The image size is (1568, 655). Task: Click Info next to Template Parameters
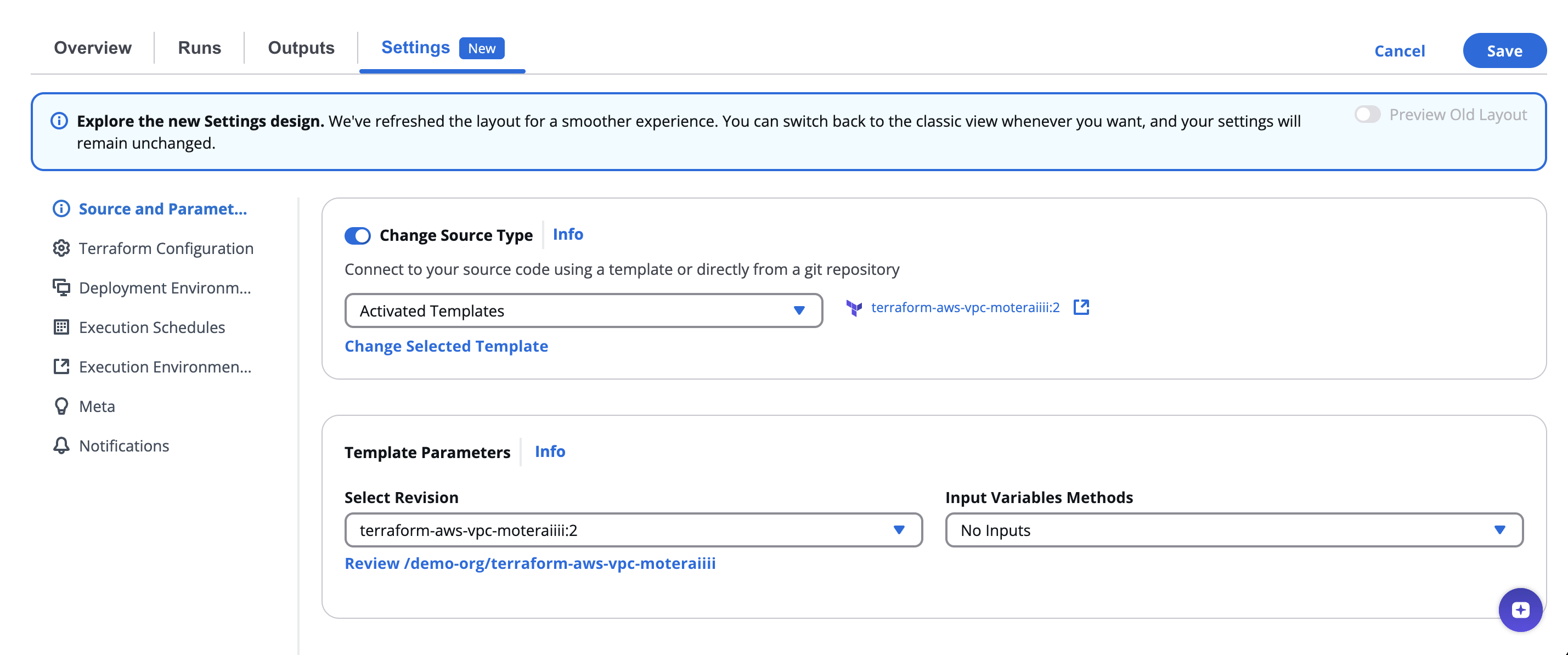click(549, 451)
